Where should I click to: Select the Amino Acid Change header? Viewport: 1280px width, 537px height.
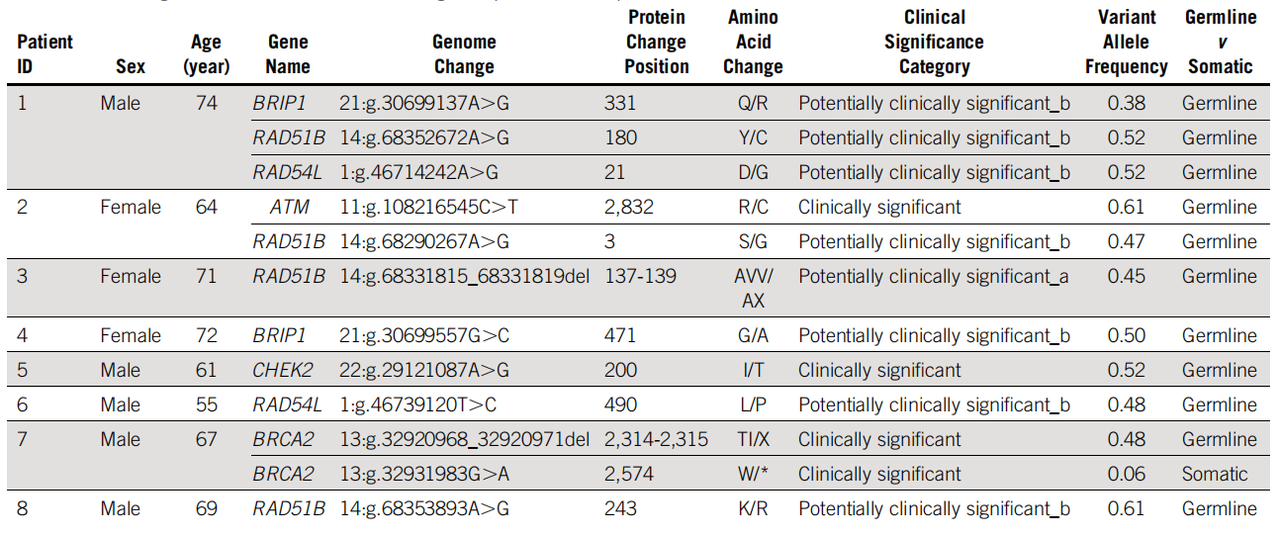(x=753, y=42)
